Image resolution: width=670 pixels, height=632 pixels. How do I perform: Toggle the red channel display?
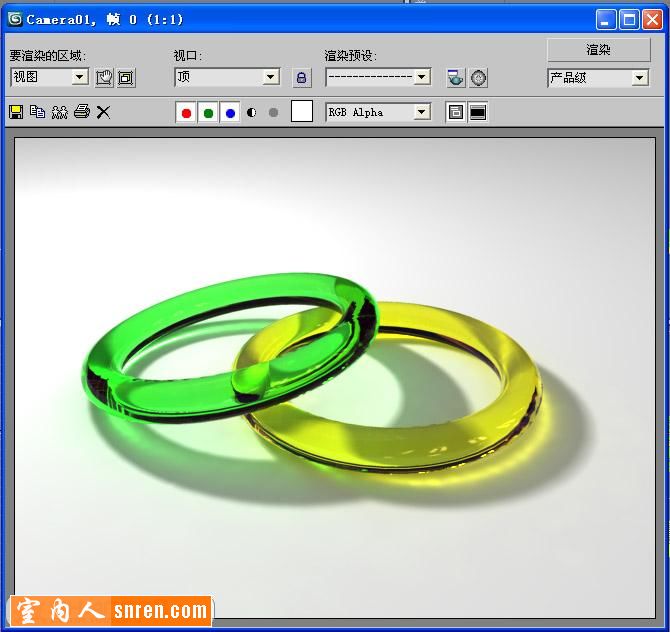coord(186,113)
